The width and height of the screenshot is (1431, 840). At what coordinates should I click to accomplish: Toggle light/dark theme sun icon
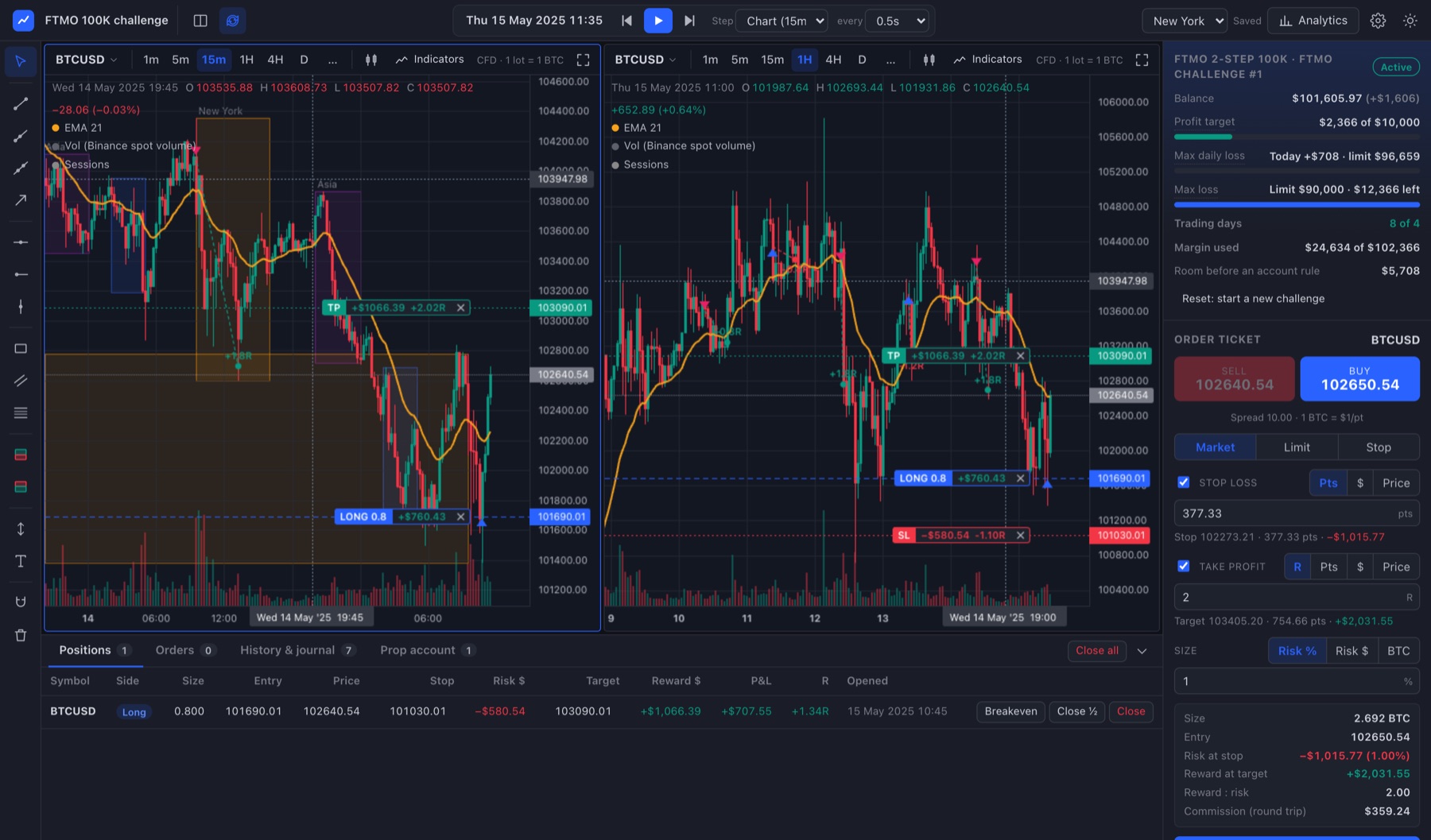click(x=1410, y=21)
